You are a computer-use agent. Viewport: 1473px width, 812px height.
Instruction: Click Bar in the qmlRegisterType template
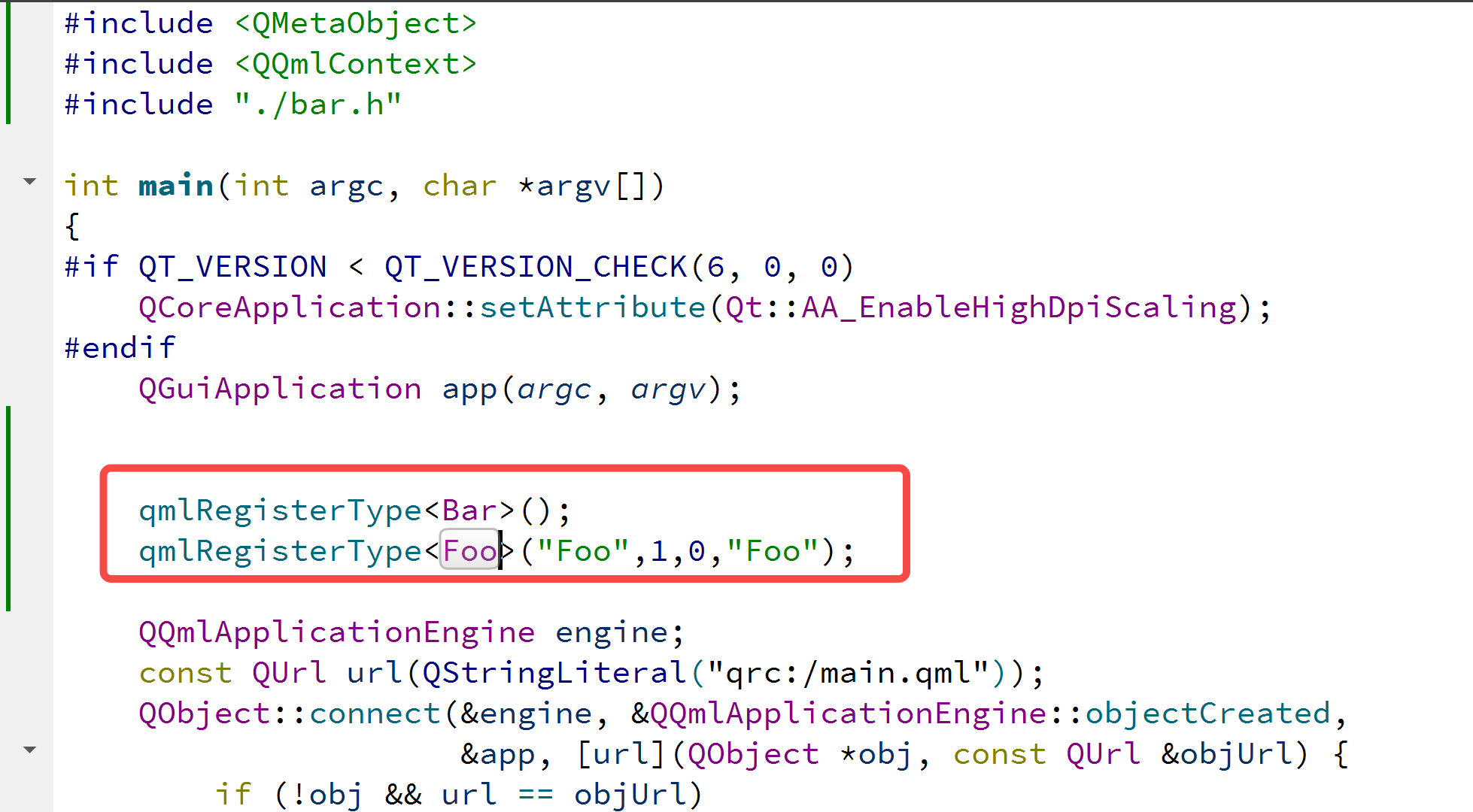[469, 511]
